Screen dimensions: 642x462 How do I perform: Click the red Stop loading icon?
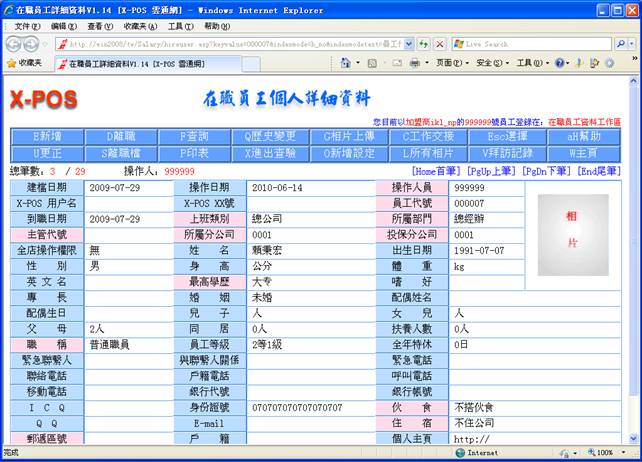click(x=439, y=44)
